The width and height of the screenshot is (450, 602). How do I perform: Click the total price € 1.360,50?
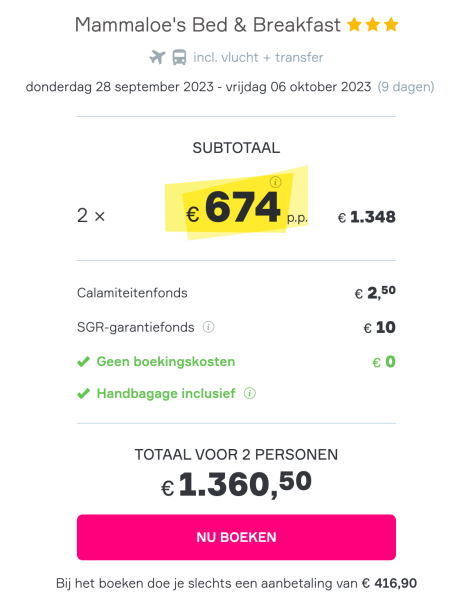tap(236, 485)
